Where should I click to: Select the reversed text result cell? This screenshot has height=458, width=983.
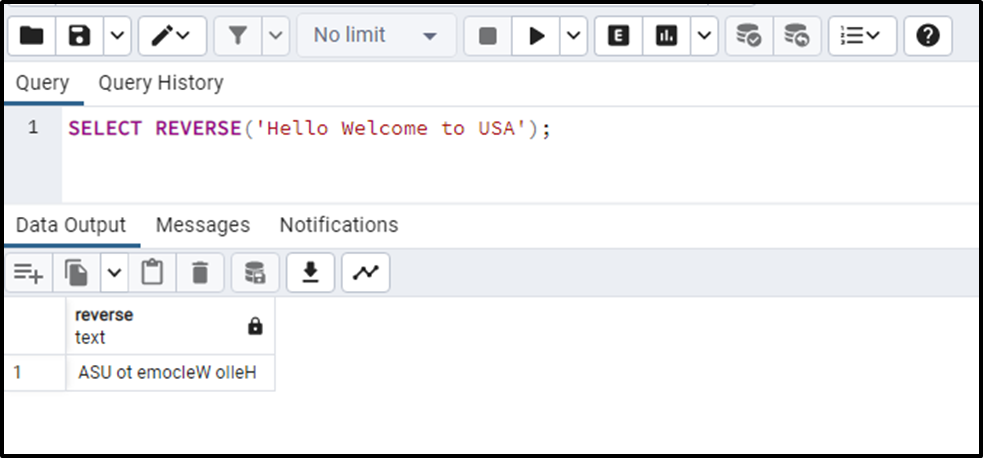pyautogui.click(x=170, y=373)
